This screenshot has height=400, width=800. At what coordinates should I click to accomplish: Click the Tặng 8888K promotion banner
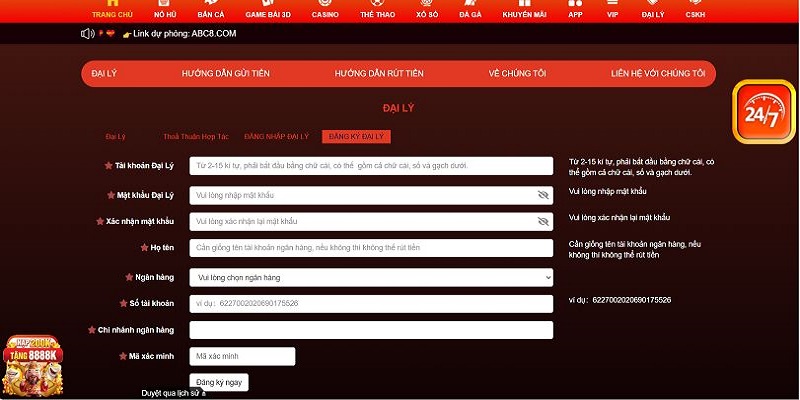32,366
